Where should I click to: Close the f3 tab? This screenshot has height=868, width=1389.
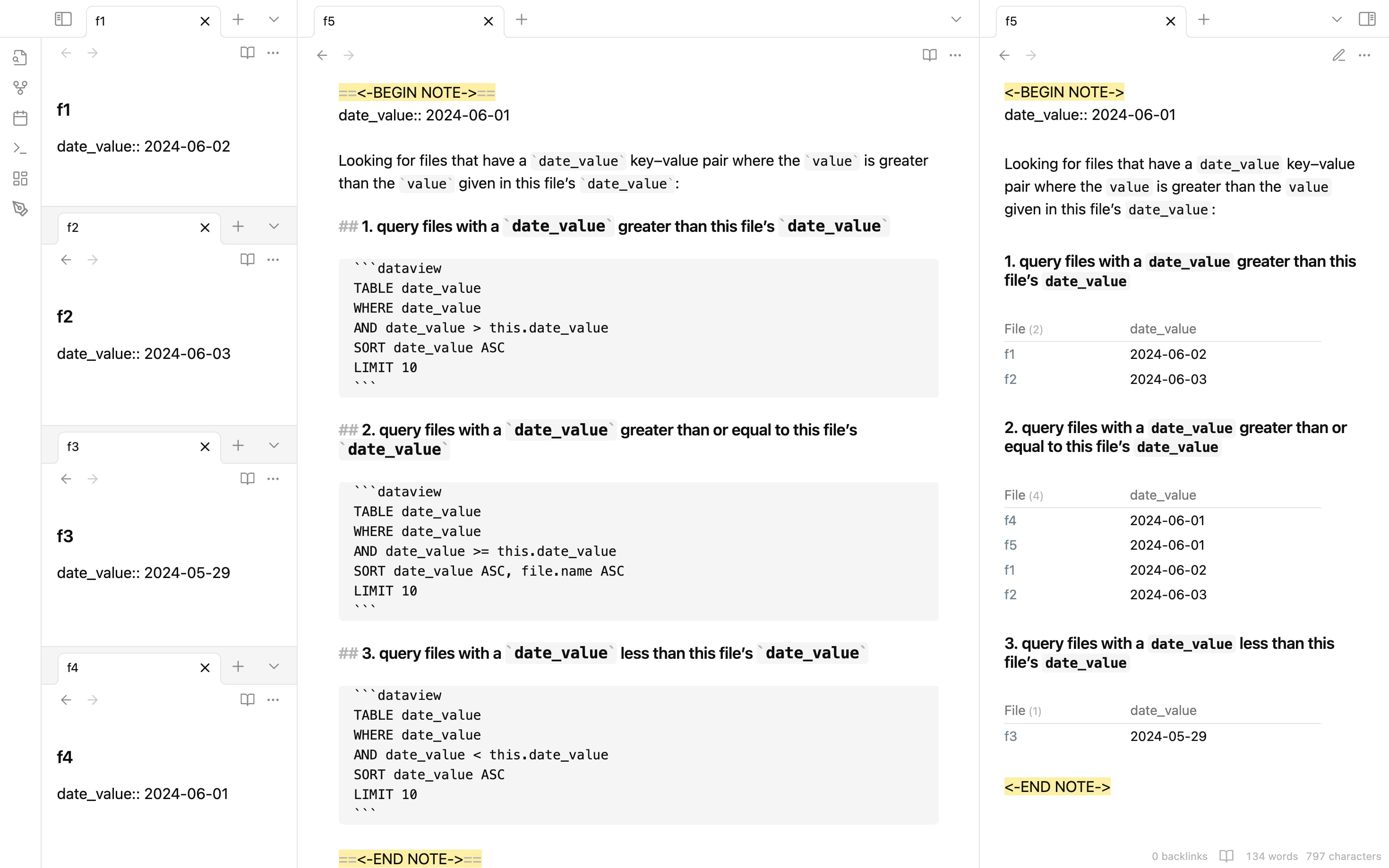click(x=205, y=447)
